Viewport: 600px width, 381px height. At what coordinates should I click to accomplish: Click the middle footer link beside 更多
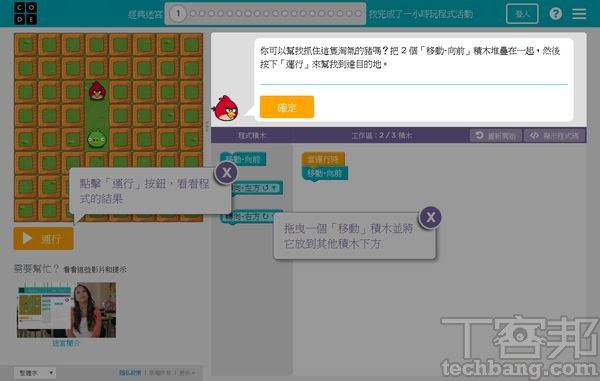160,373
